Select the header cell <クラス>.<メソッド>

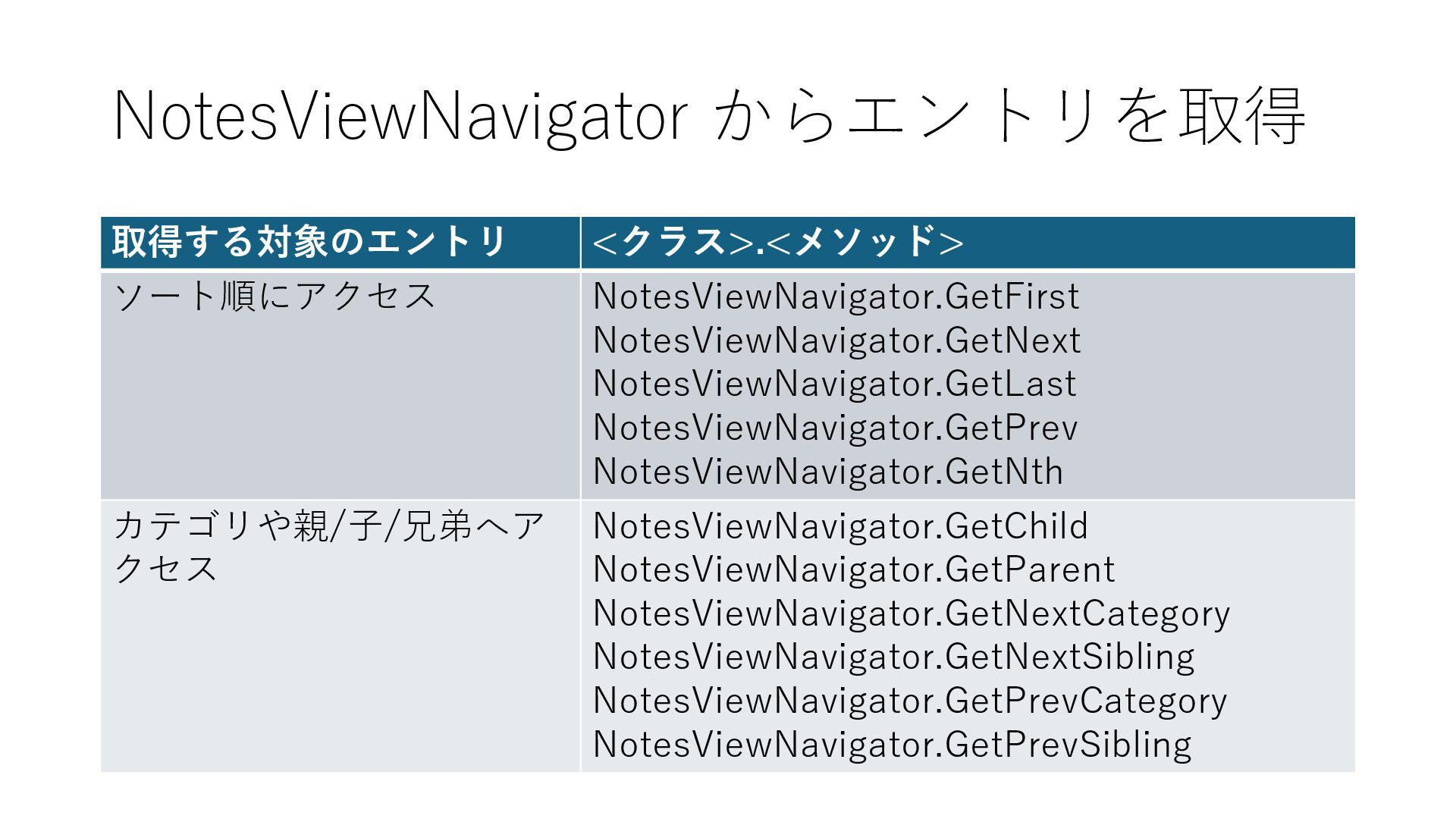pos(968,243)
